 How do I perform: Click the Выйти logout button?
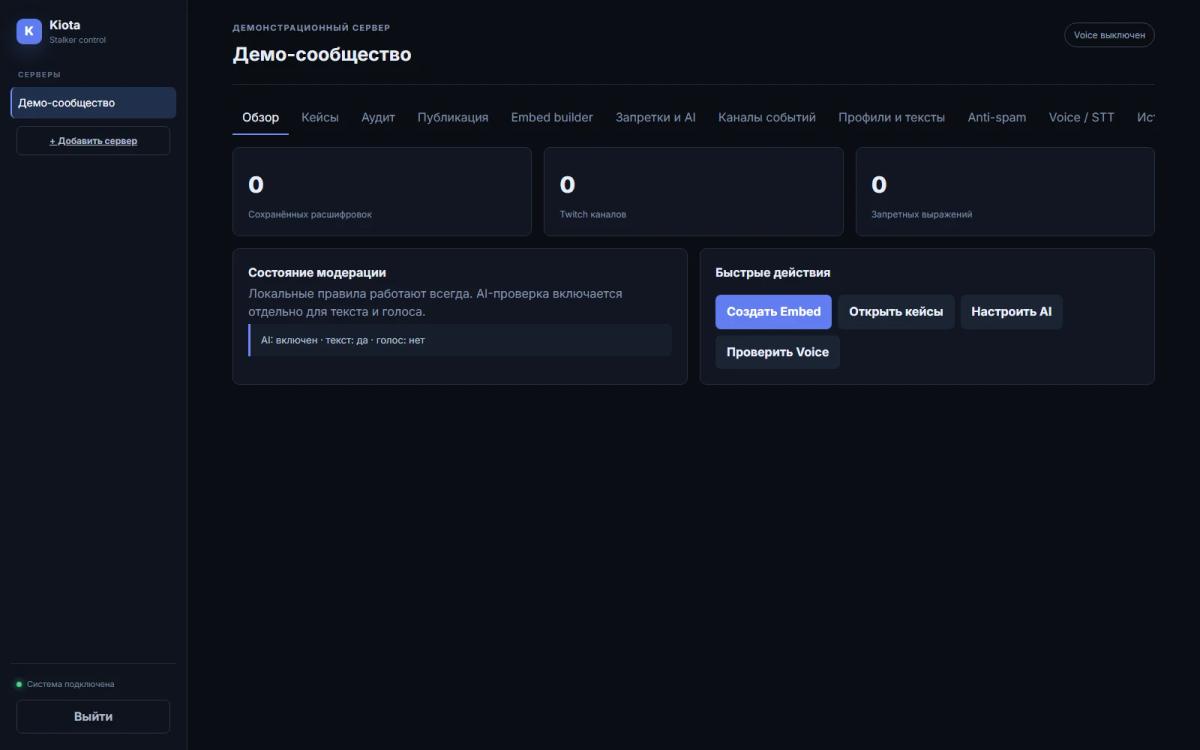(x=93, y=717)
